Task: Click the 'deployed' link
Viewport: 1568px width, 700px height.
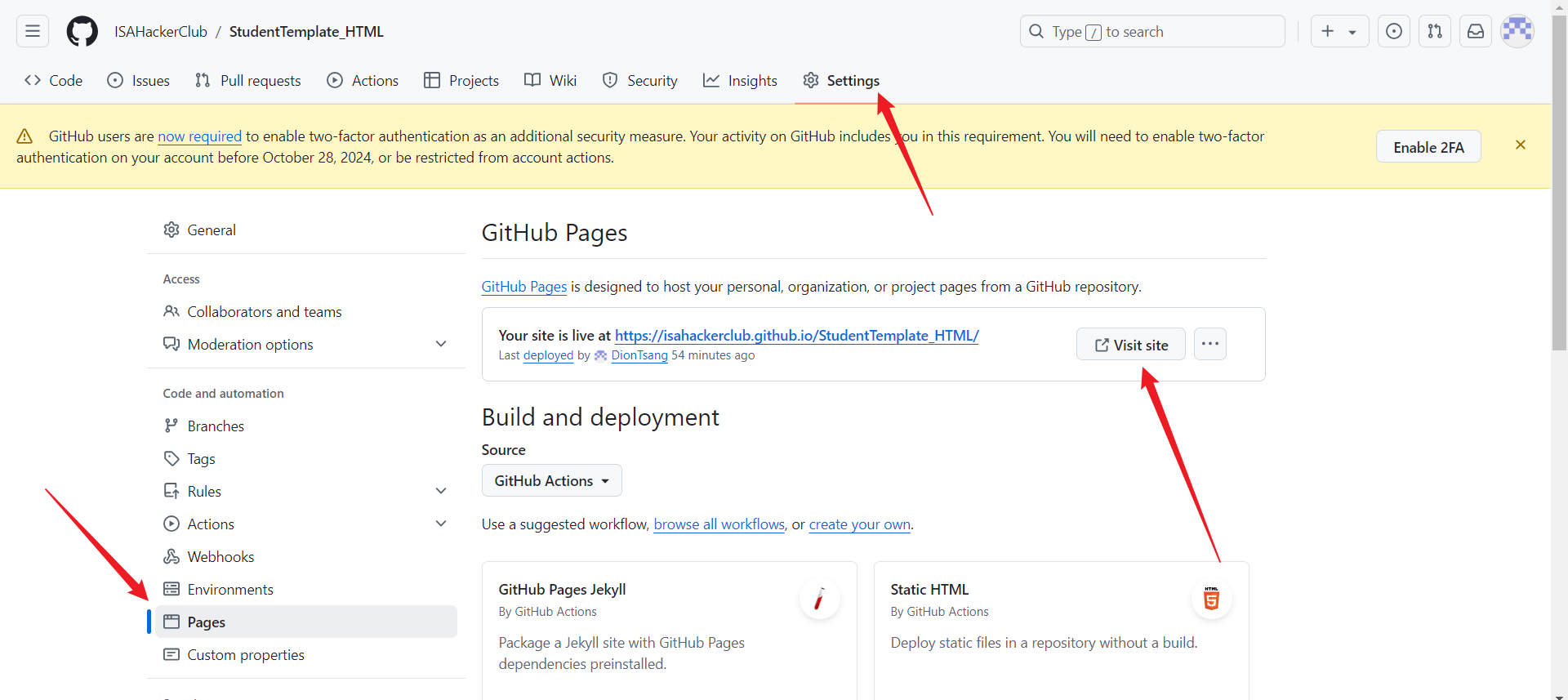Action: pyautogui.click(x=548, y=355)
